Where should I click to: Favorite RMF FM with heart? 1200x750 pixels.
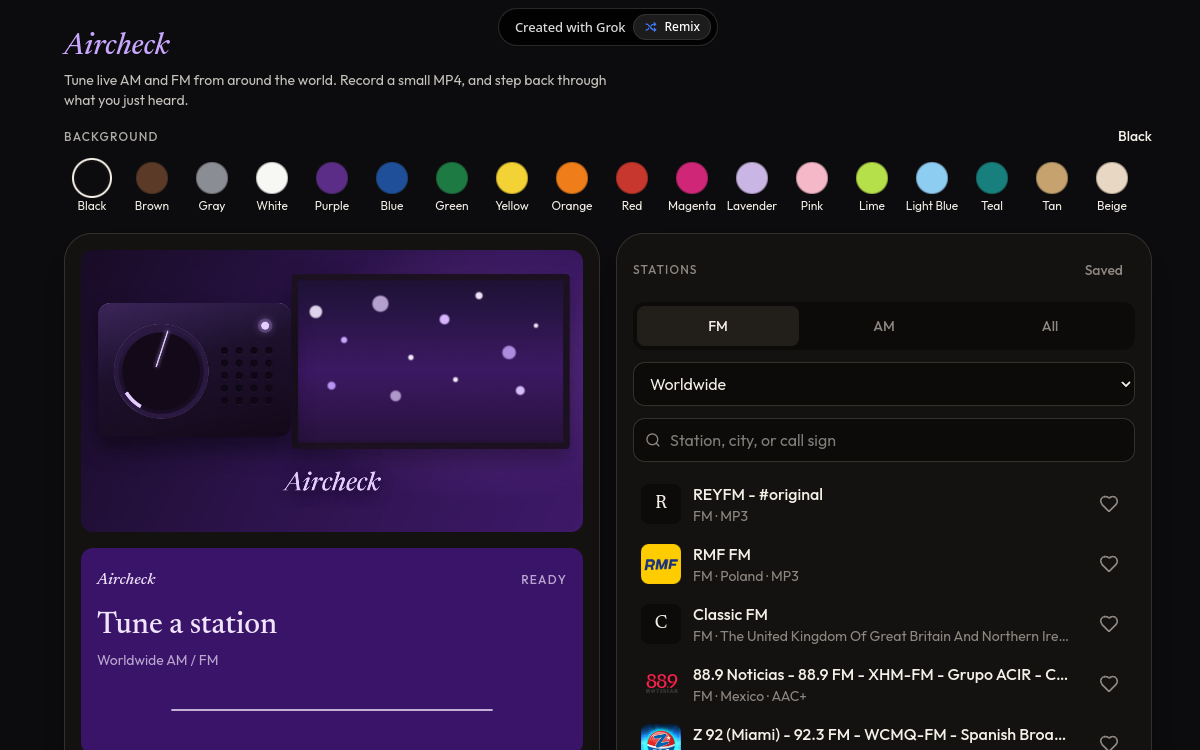[1109, 564]
